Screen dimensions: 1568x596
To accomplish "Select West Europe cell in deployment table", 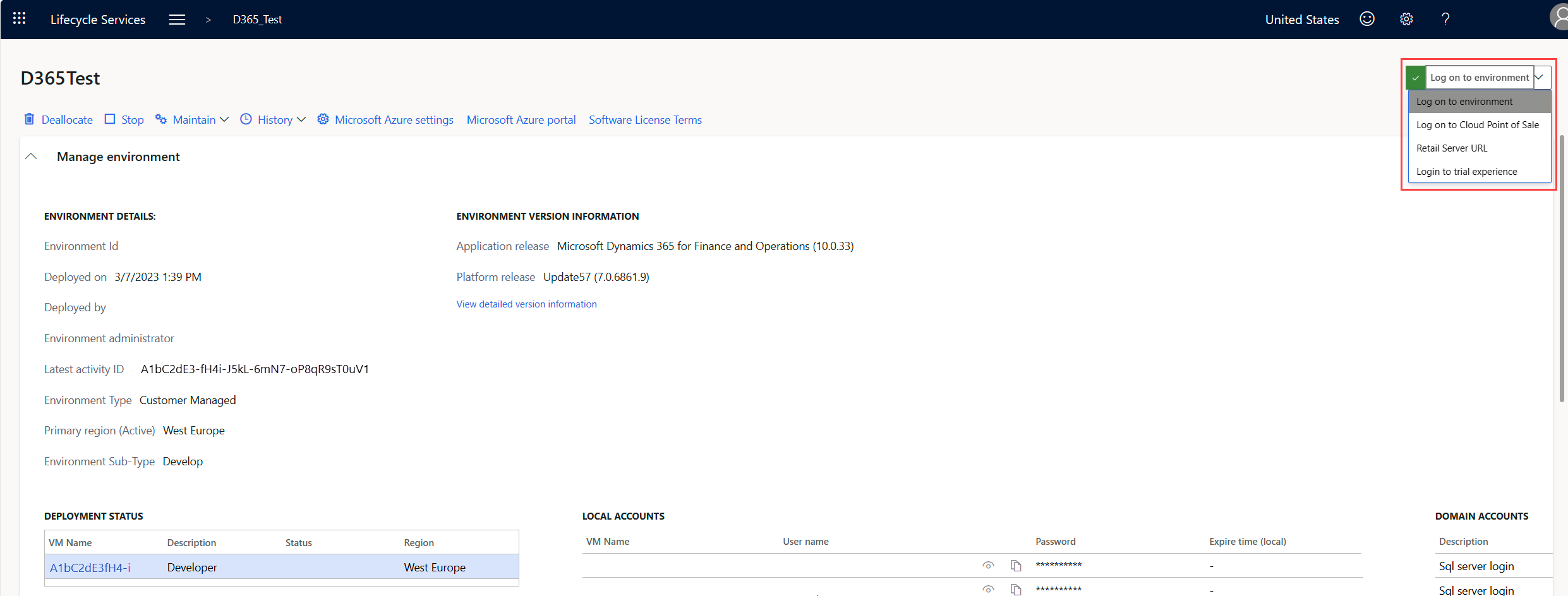I will [x=435, y=568].
